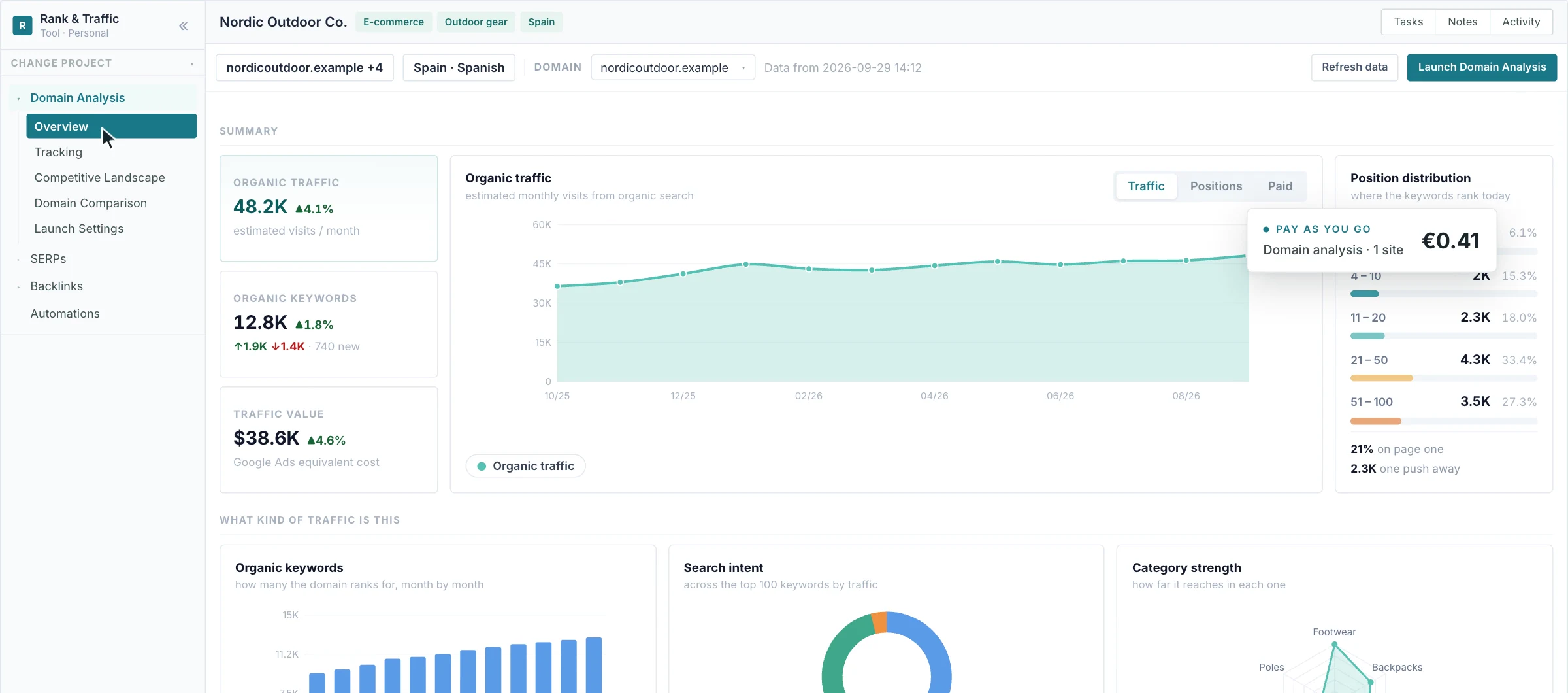The image size is (1568, 693).
Task: Switch the chart to Paid
Action: (x=1280, y=186)
